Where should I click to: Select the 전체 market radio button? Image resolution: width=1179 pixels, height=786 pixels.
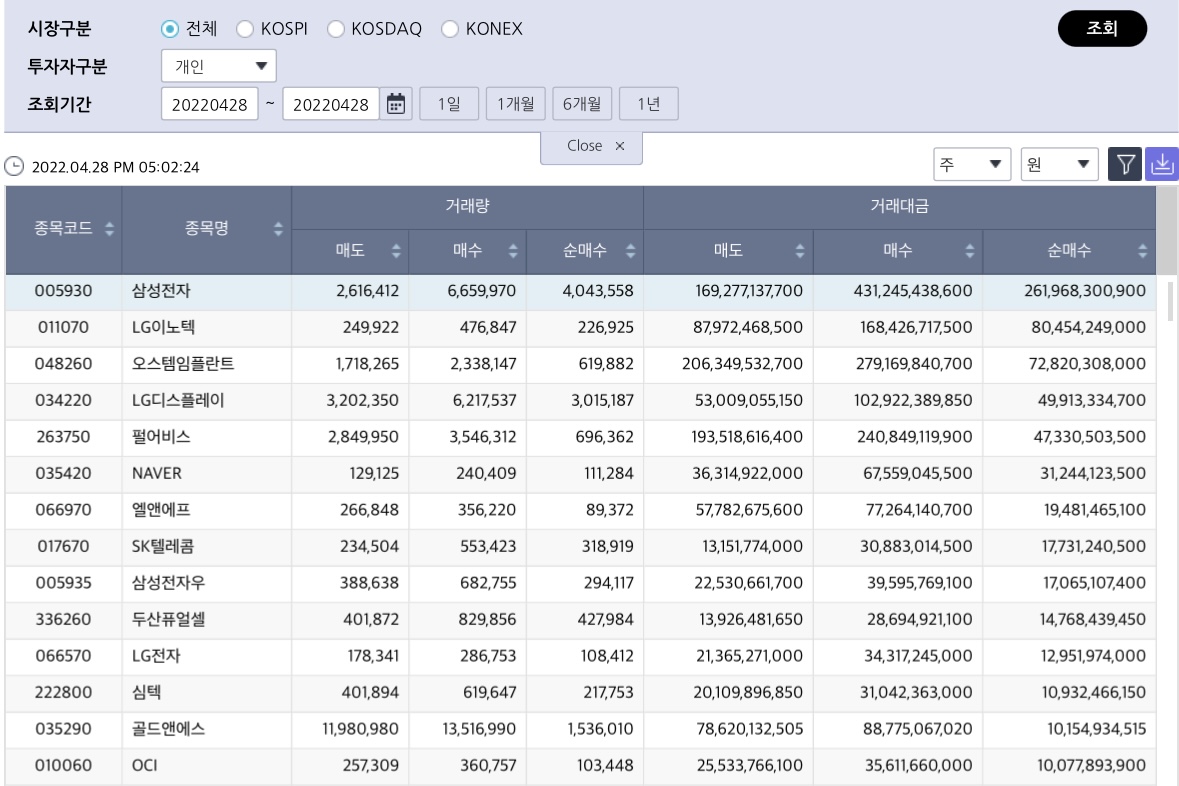(x=170, y=29)
